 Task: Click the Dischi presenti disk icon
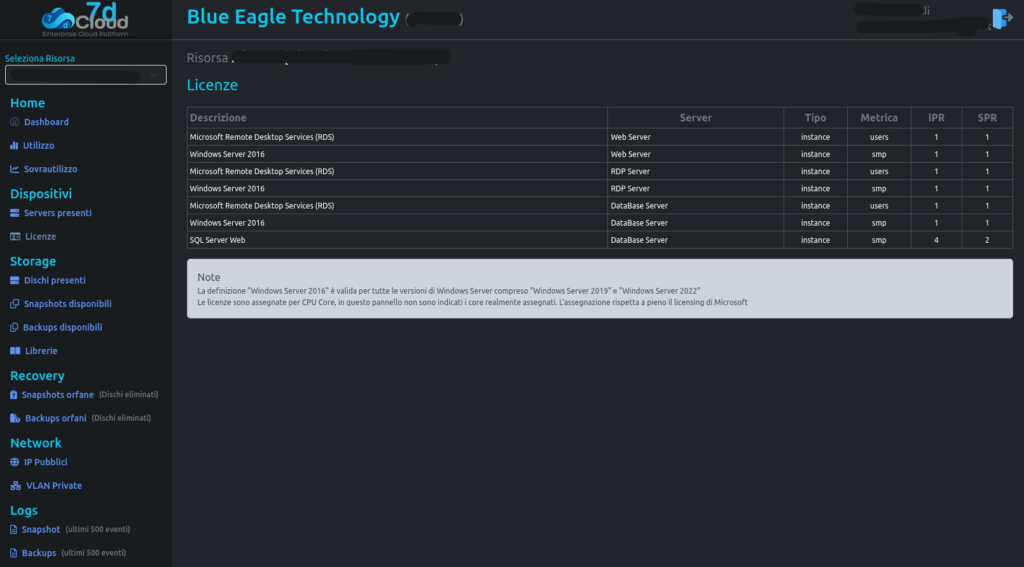point(14,281)
